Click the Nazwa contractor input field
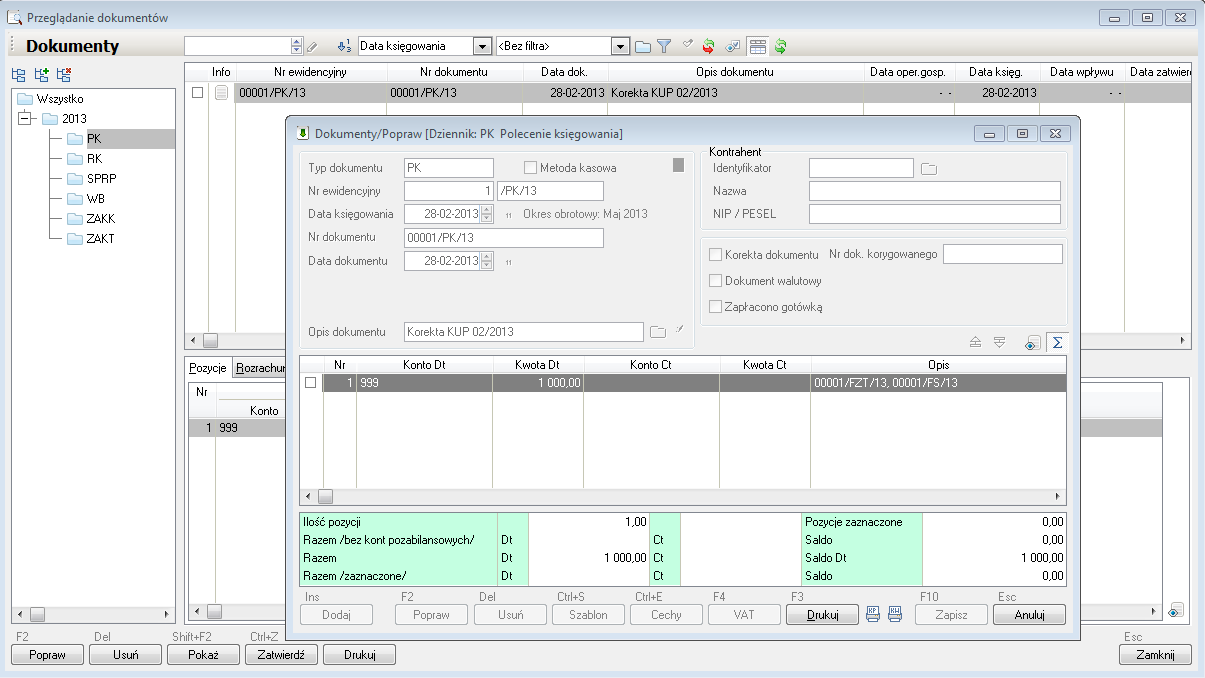The width and height of the screenshot is (1205, 678). pos(934,191)
